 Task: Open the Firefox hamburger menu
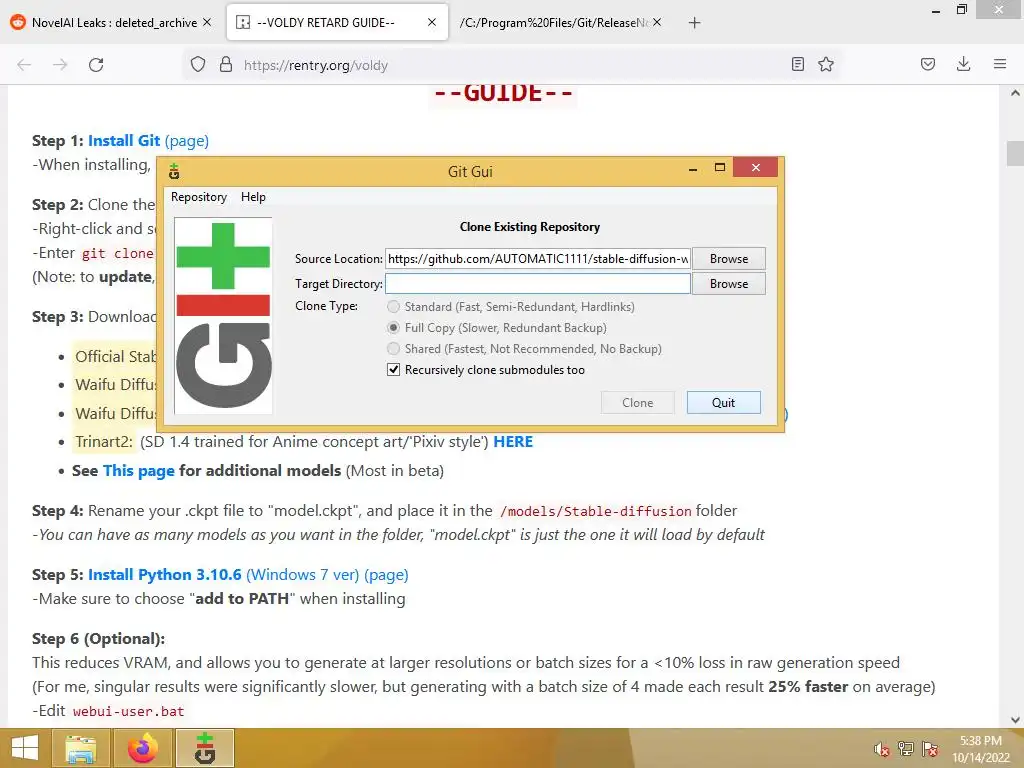coord(1000,64)
